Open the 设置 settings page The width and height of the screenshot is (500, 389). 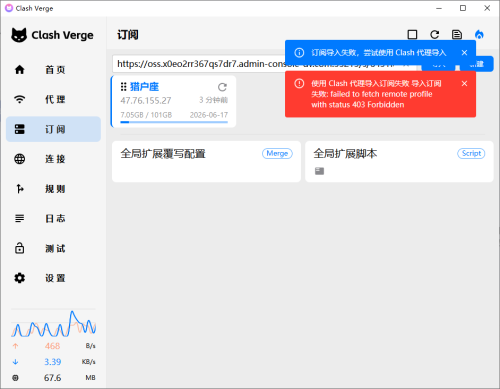[53, 278]
